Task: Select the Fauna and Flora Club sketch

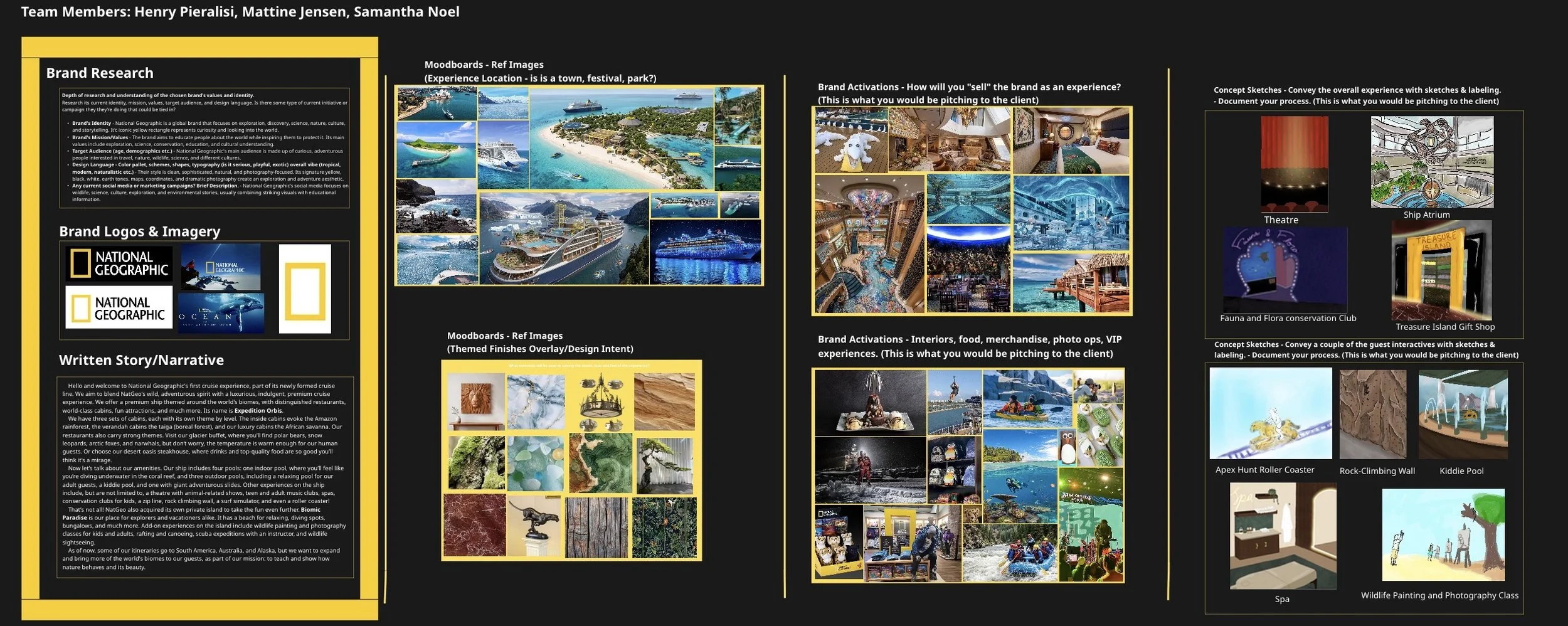Action: point(1285,270)
